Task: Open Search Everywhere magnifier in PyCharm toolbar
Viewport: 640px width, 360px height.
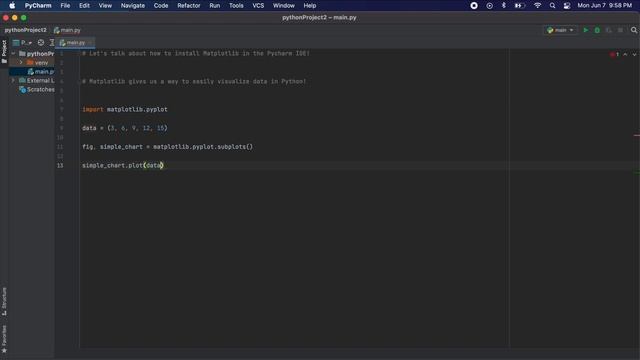Action: [x=634, y=30]
